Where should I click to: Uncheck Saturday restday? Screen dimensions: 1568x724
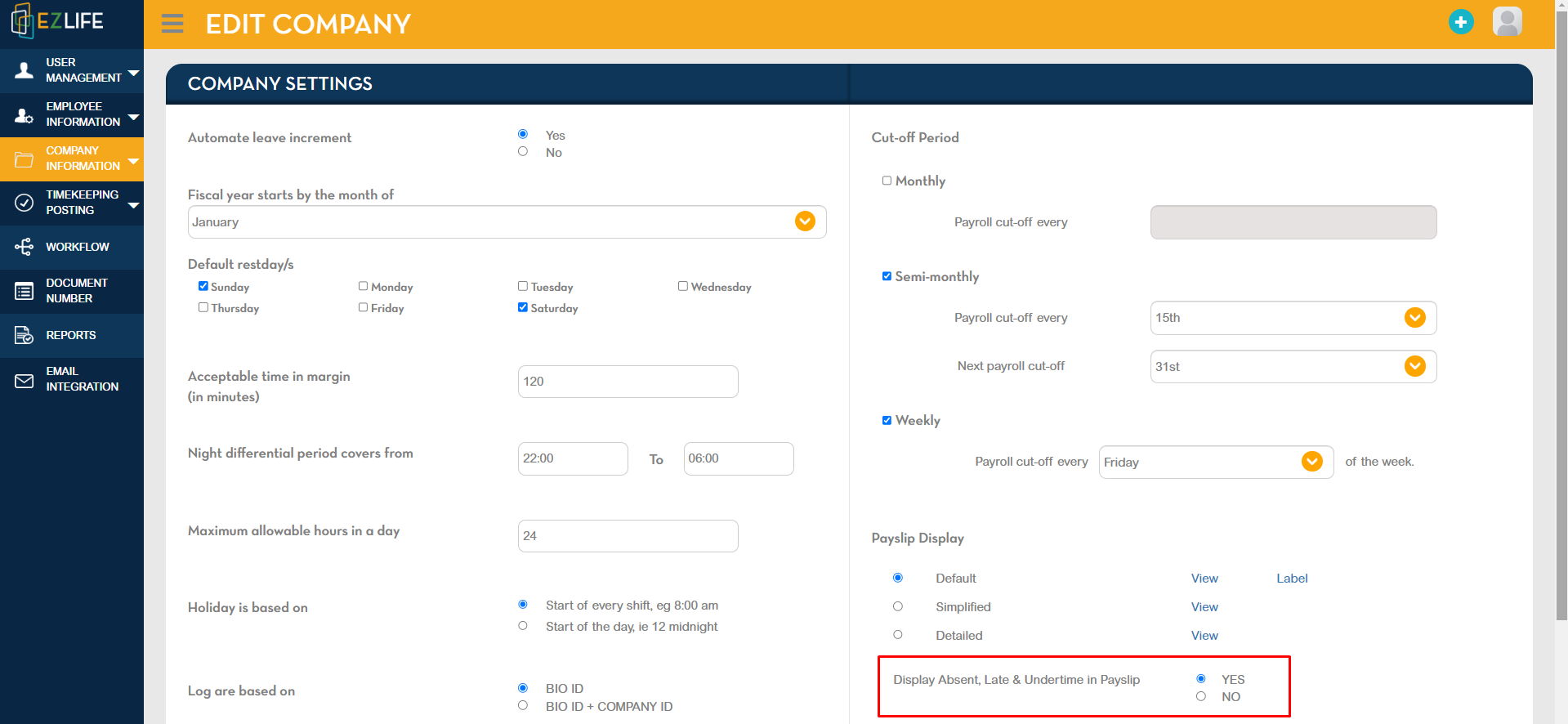(523, 307)
